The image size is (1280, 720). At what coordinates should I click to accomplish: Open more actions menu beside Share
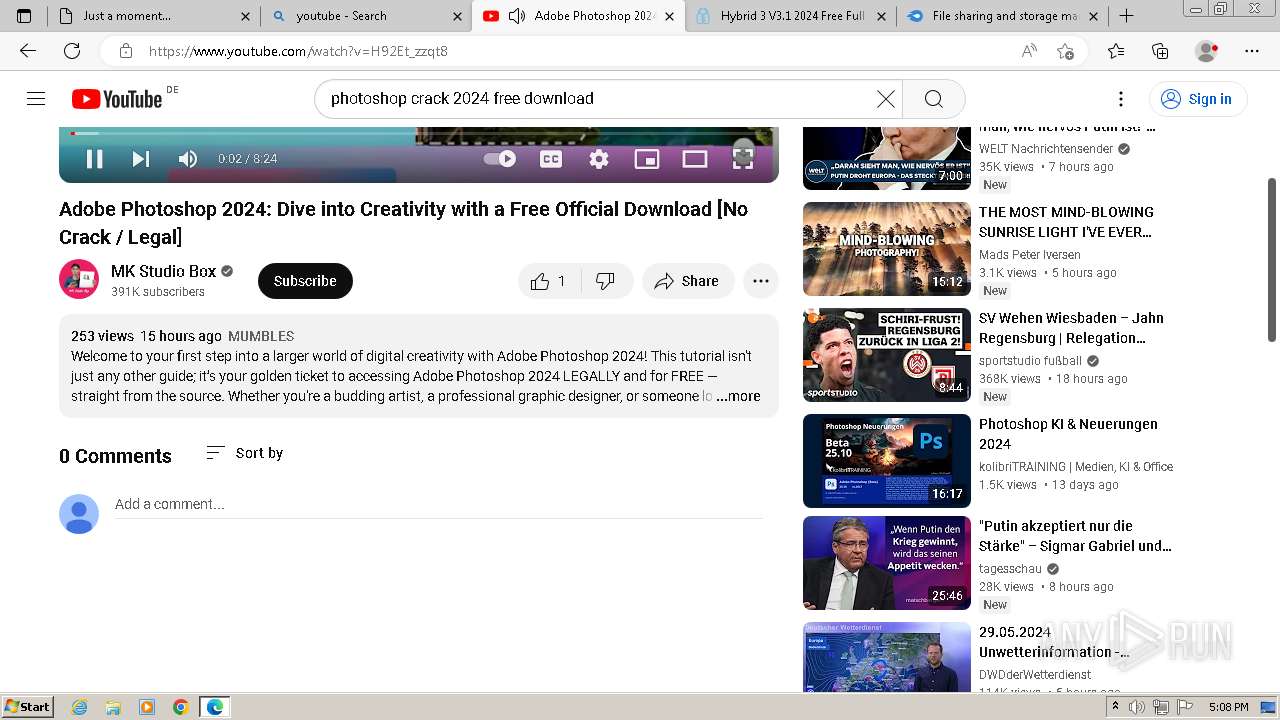(x=761, y=281)
